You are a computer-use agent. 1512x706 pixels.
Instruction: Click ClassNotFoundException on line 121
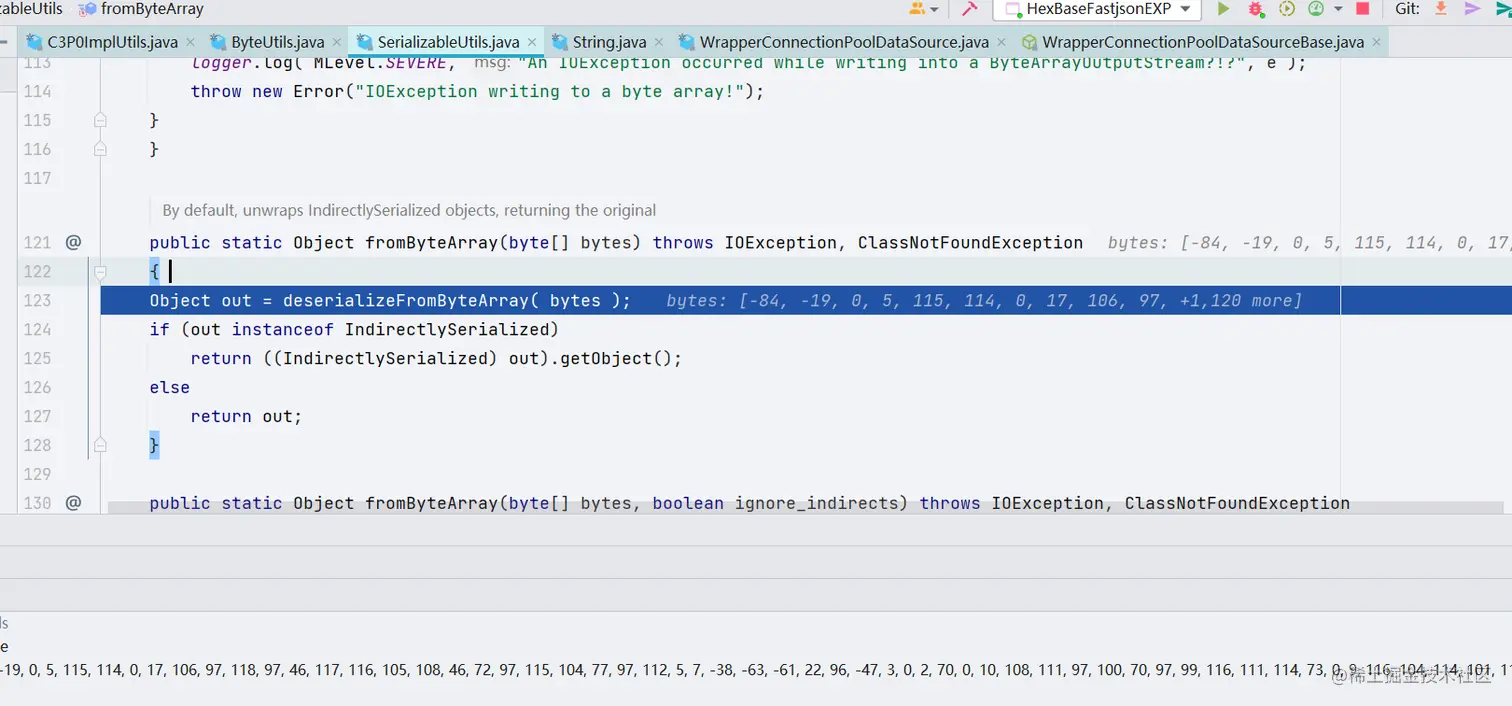[970, 242]
